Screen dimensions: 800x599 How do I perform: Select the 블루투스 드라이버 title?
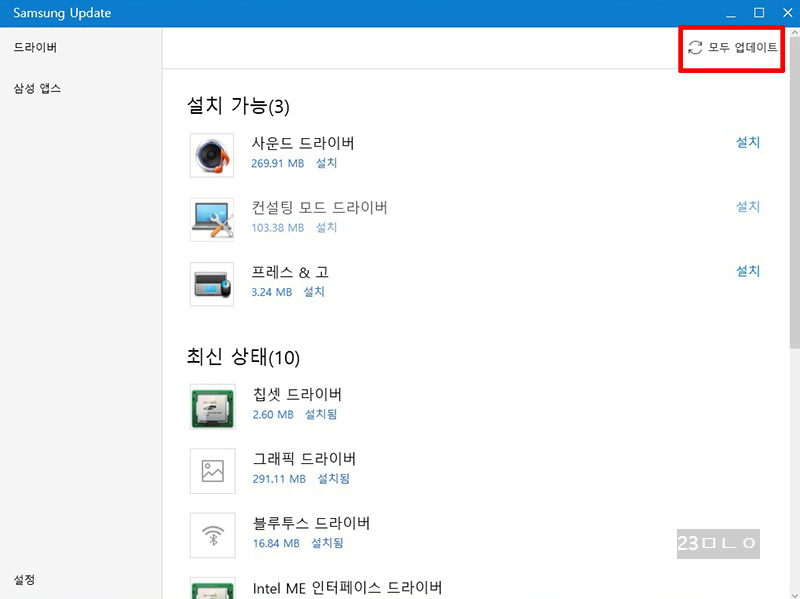point(311,522)
